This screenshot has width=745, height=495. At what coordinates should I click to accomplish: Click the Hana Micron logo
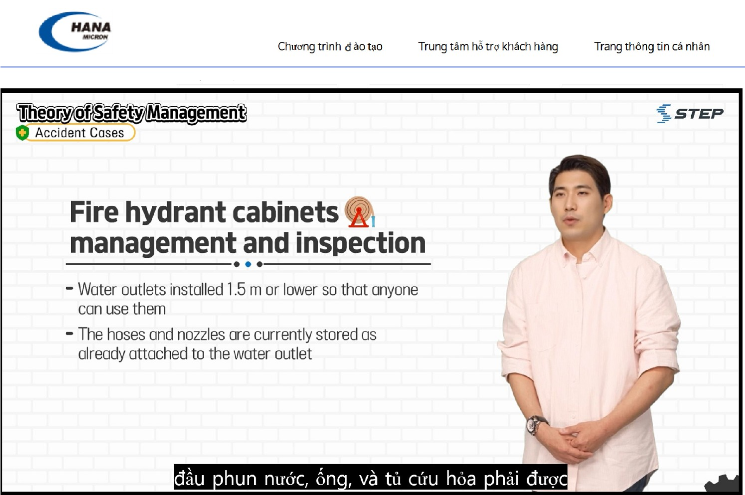point(77,31)
